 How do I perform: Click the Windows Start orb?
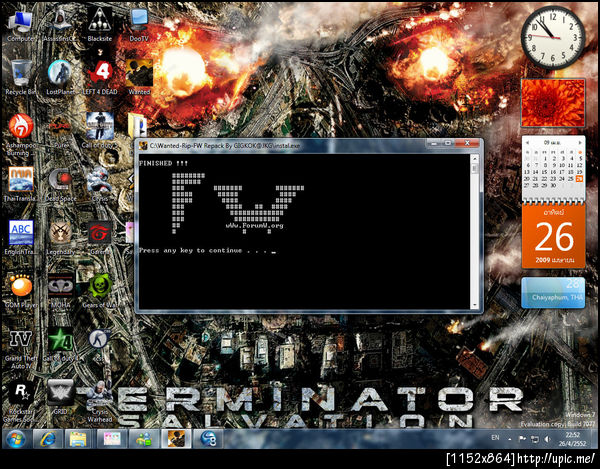point(16,438)
